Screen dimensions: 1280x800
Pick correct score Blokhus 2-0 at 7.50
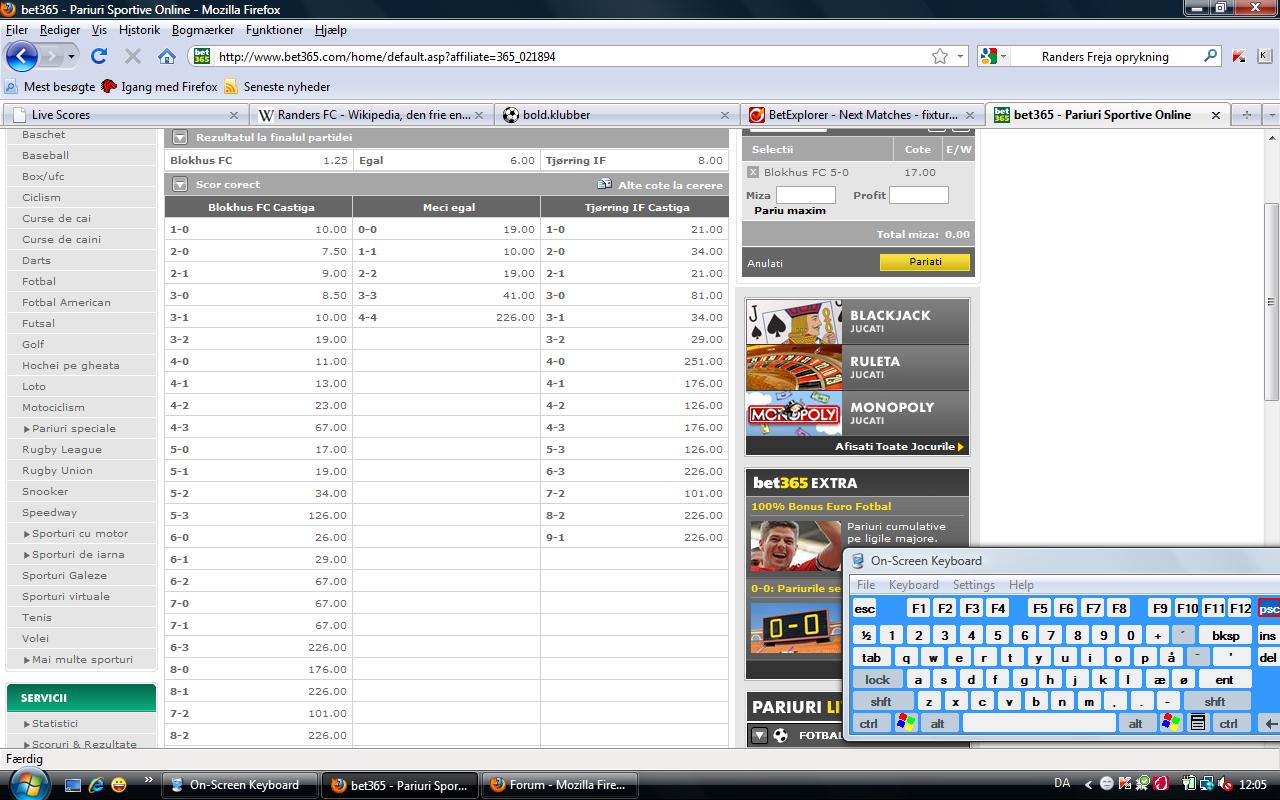[x=258, y=251]
